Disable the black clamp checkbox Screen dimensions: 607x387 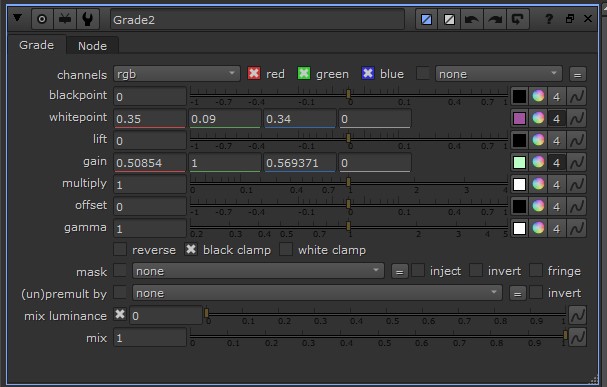pyautogui.click(x=191, y=249)
